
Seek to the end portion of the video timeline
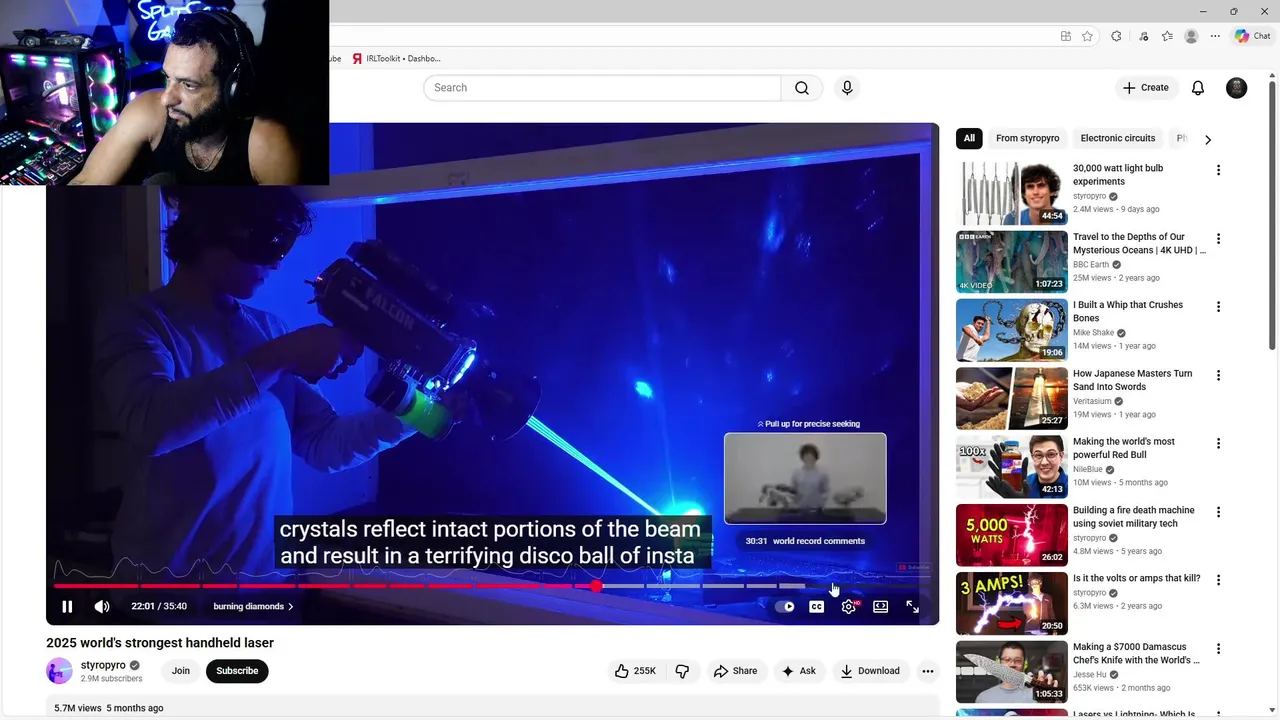870,586
